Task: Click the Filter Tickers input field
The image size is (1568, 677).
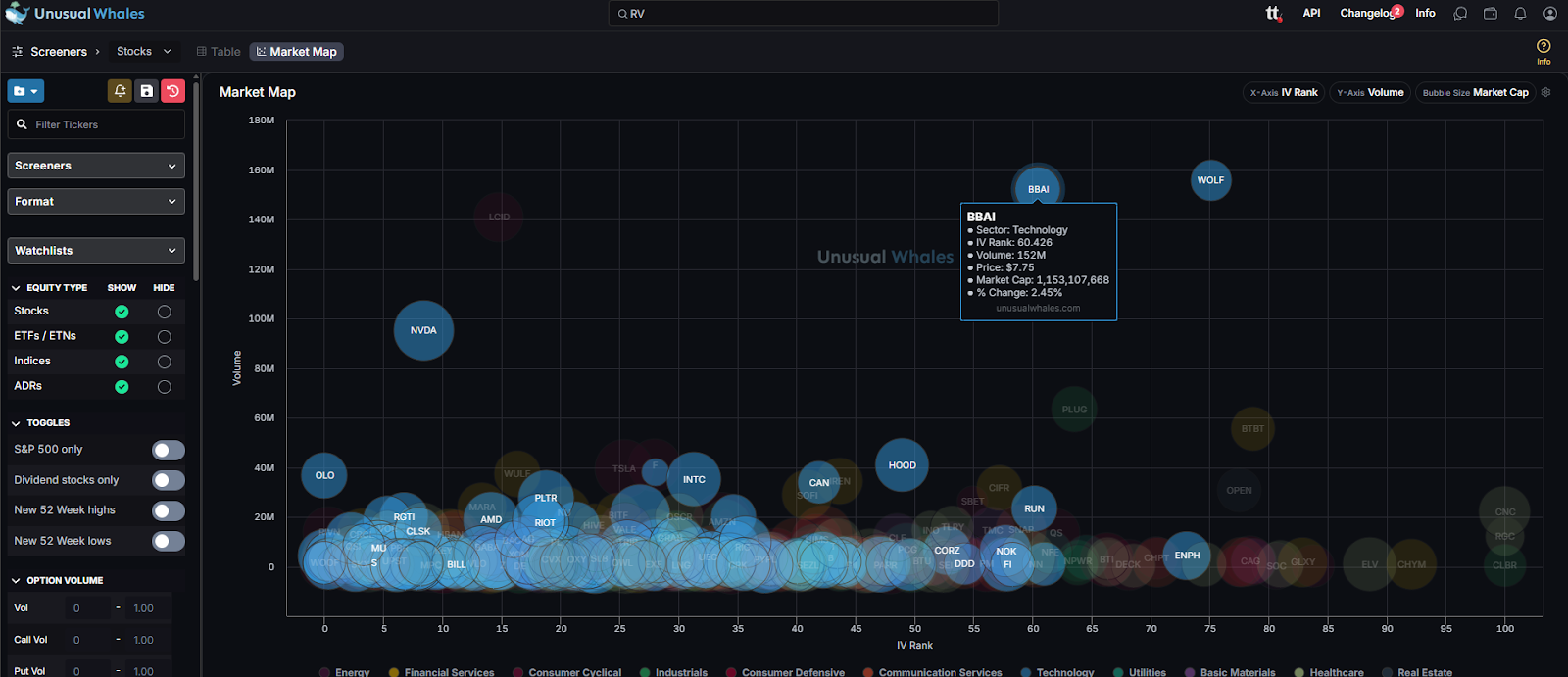Action: [96, 124]
